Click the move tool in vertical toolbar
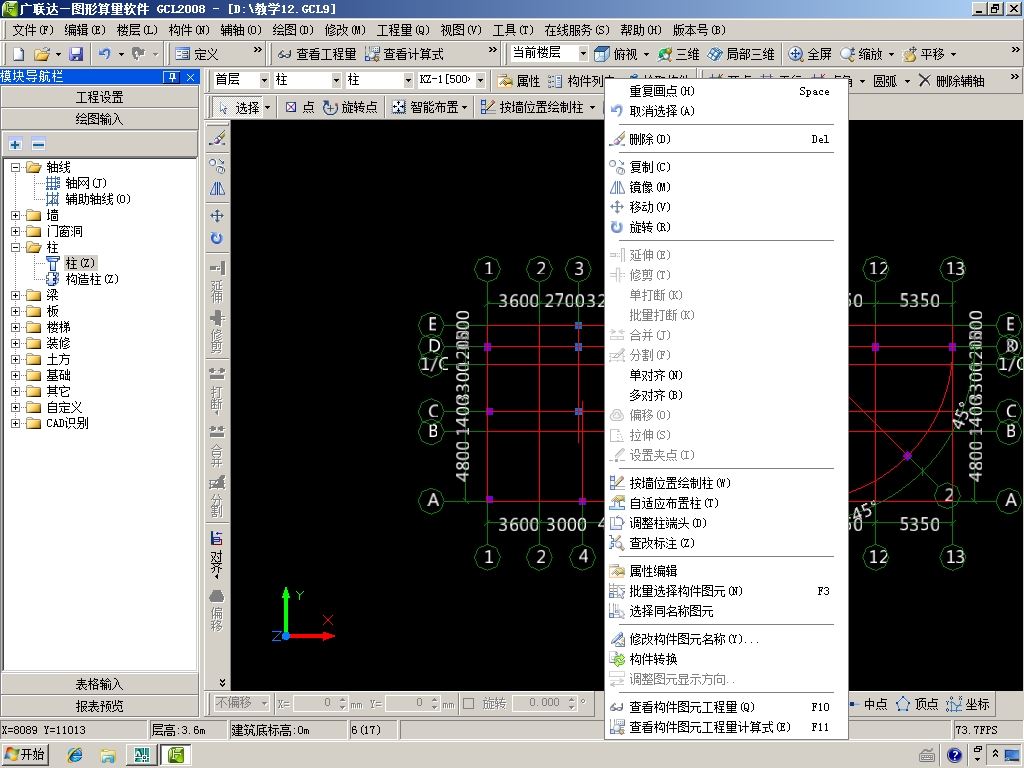The width and height of the screenshot is (1024, 768). 217,215
